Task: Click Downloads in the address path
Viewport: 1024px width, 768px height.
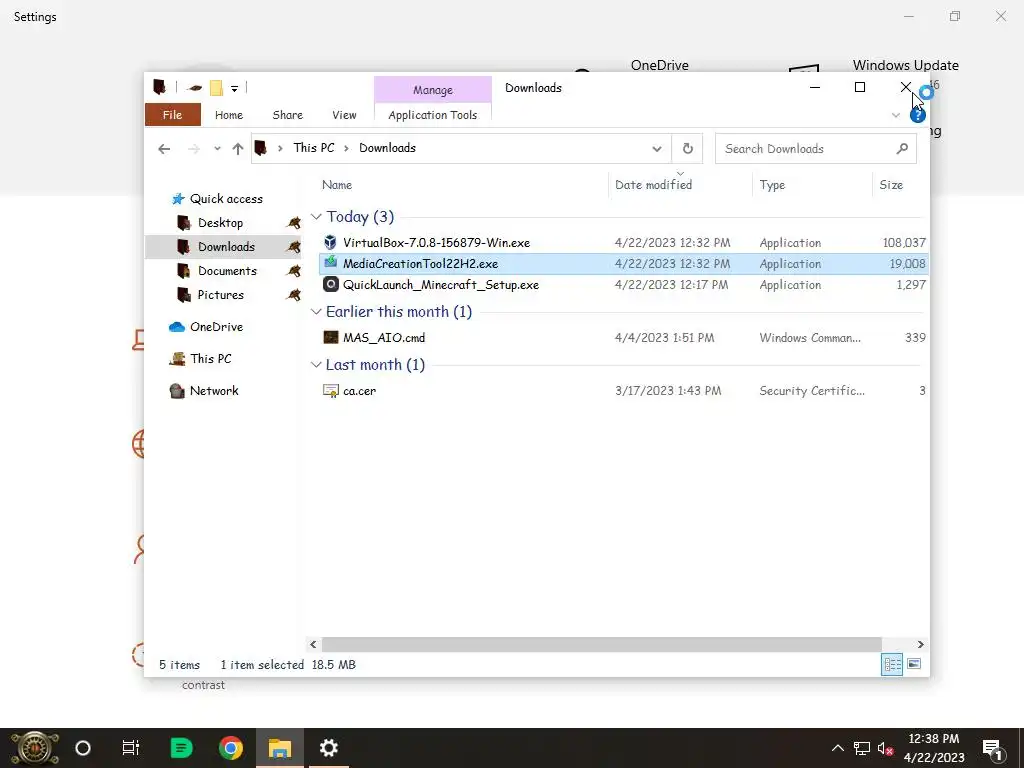Action: coord(387,148)
